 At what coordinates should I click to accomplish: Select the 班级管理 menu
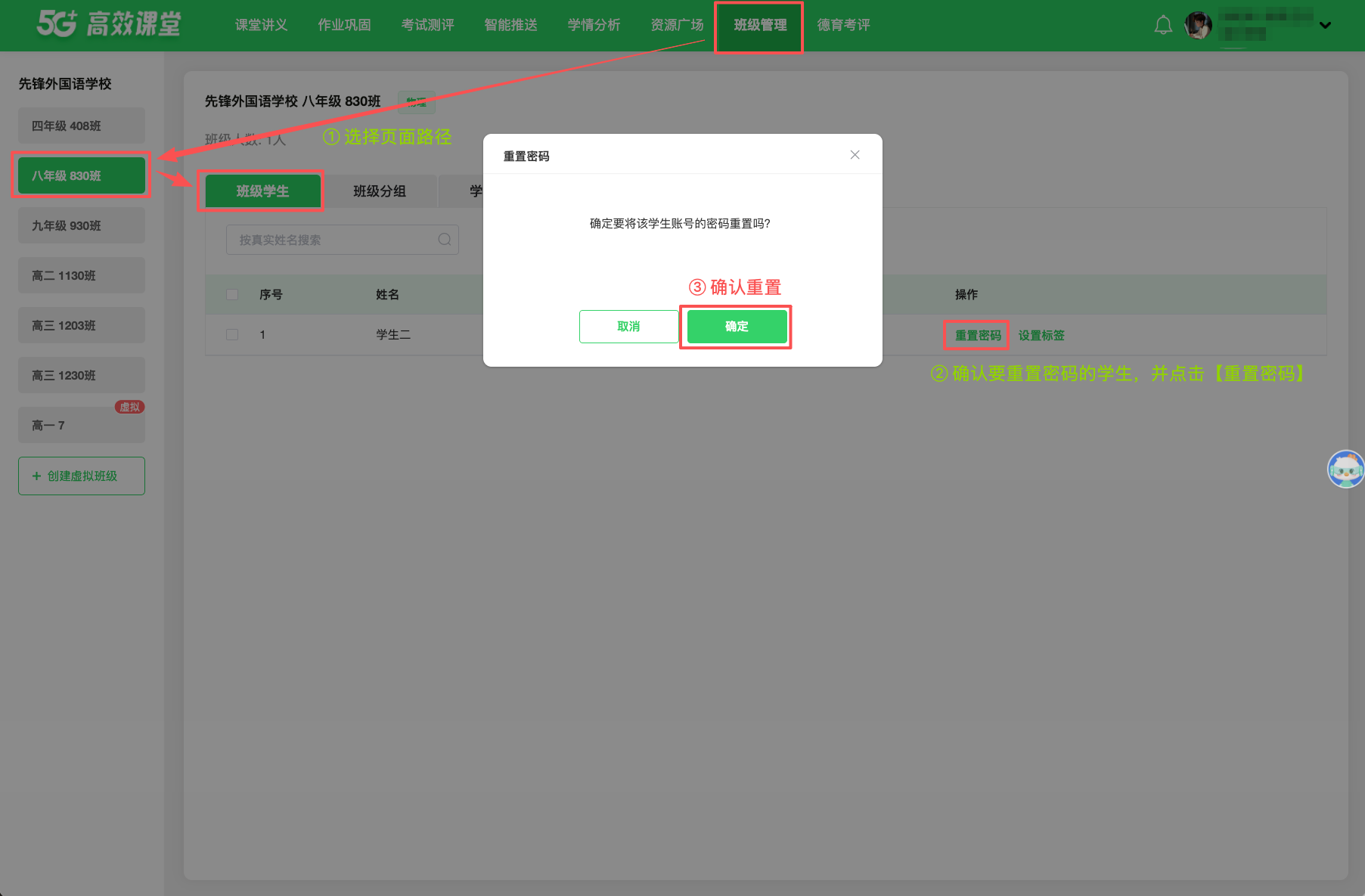click(760, 25)
